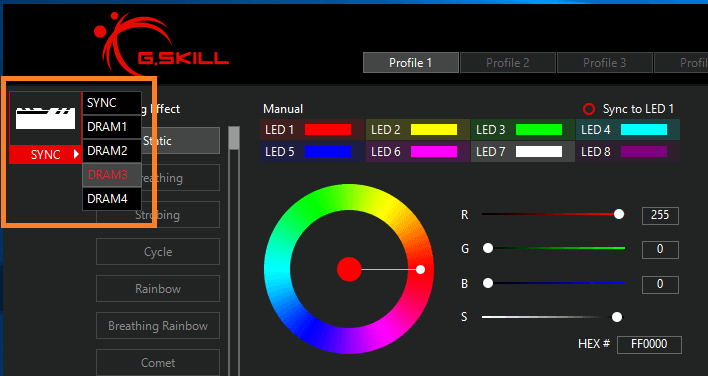The height and width of the screenshot is (376, 708).
Task: Select DRAM2 from the device list
Action: [x=112, y=151]
